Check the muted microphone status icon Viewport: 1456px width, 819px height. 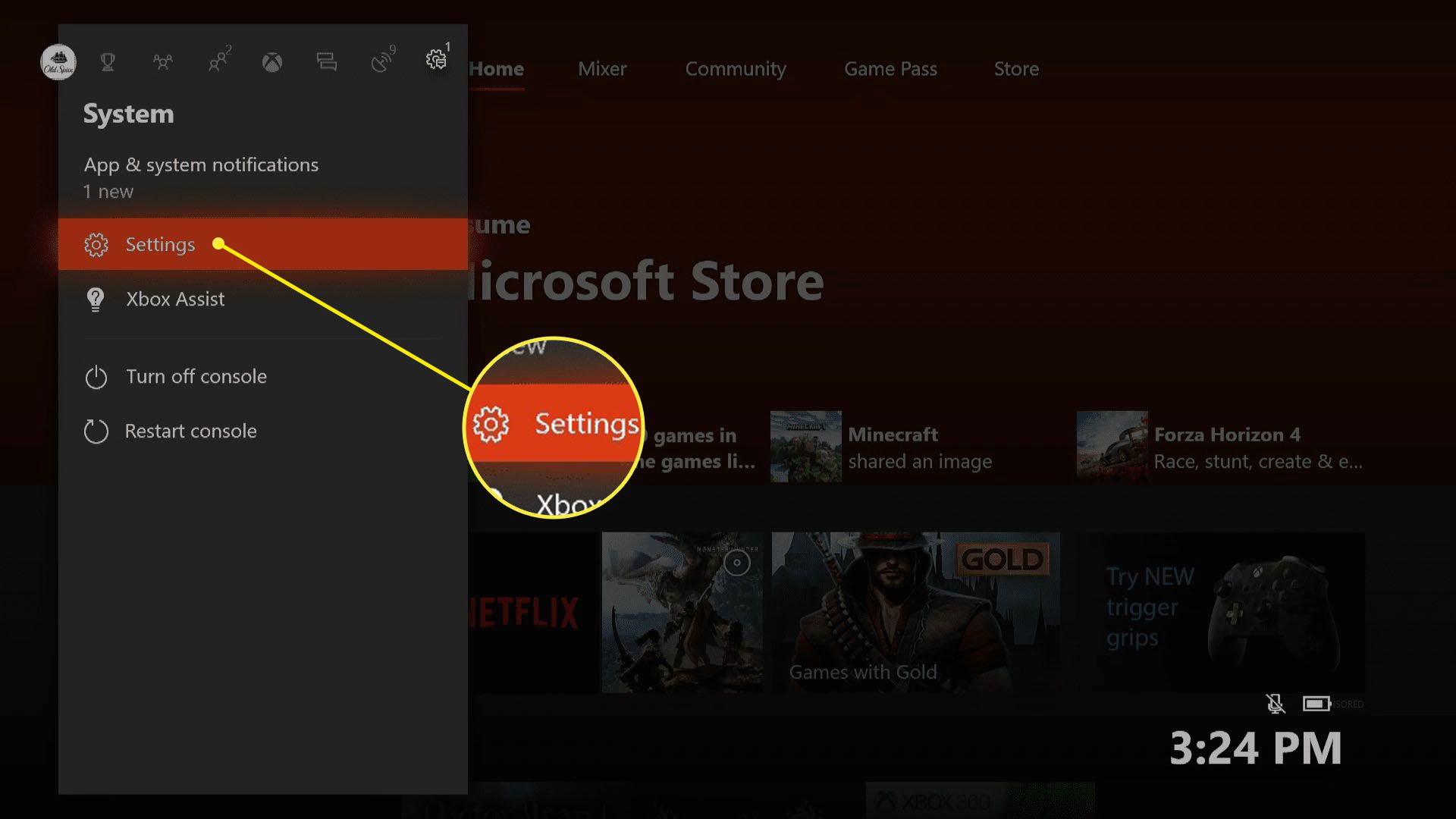(1276, 704)
